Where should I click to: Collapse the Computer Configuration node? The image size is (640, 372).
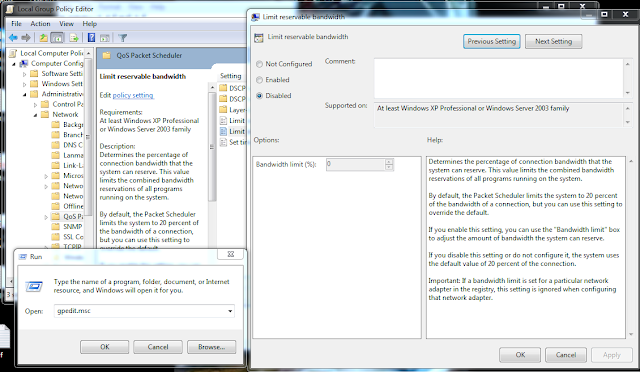tap(14, 64)
